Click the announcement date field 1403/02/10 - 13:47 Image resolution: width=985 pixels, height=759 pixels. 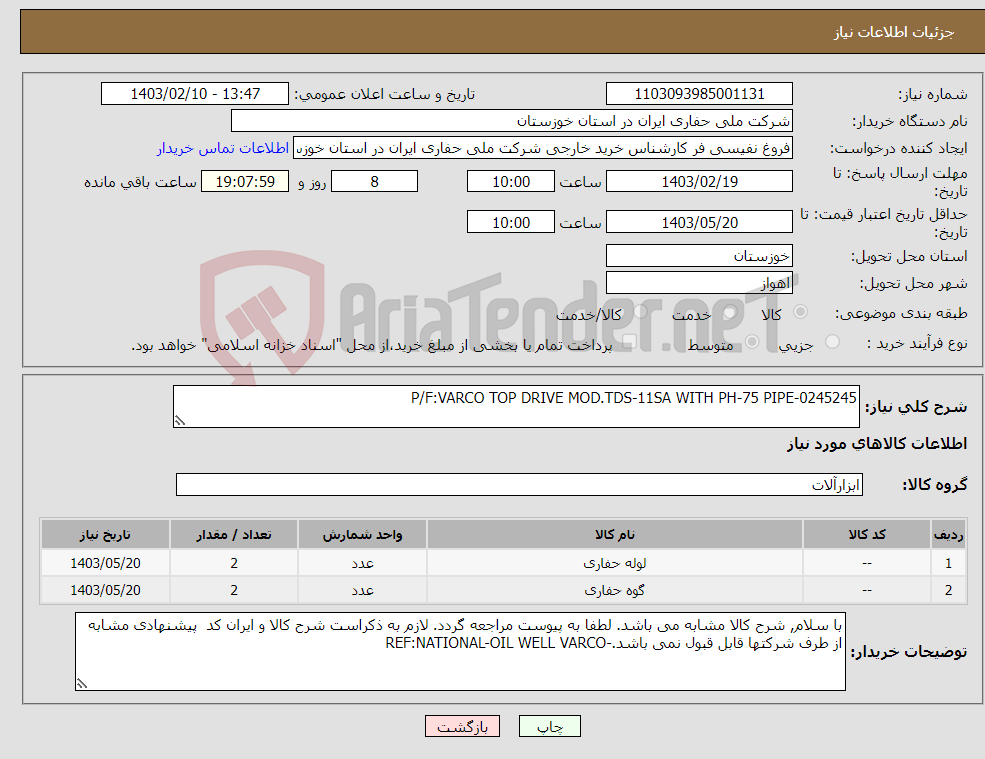pyautogui.click(x=195, y=94)
